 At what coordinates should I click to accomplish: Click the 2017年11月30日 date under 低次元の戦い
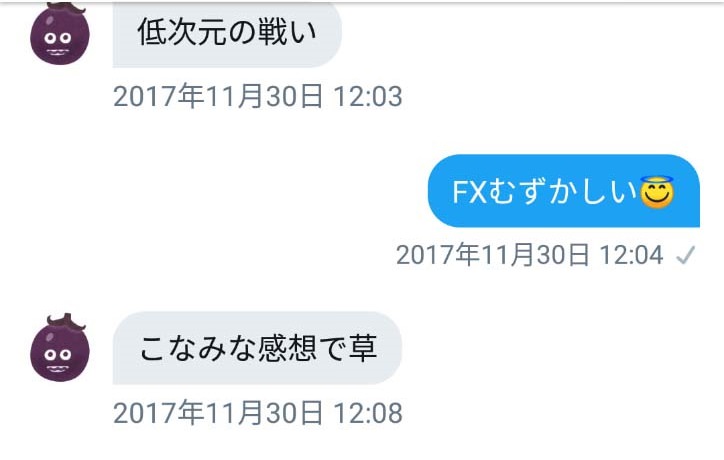tap(218, 97)
